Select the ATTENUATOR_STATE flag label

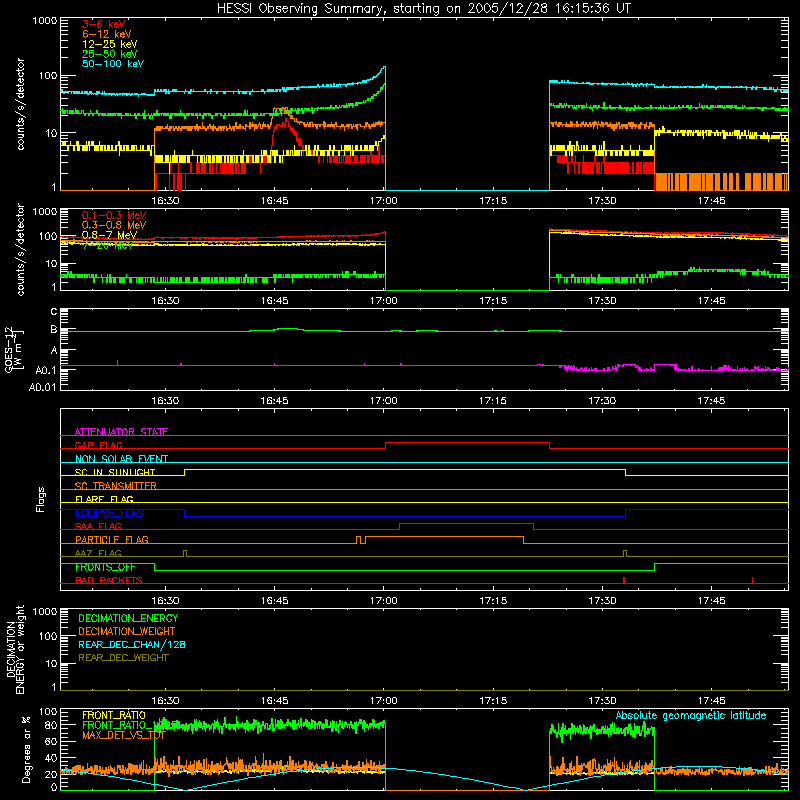tap(121, 432)
